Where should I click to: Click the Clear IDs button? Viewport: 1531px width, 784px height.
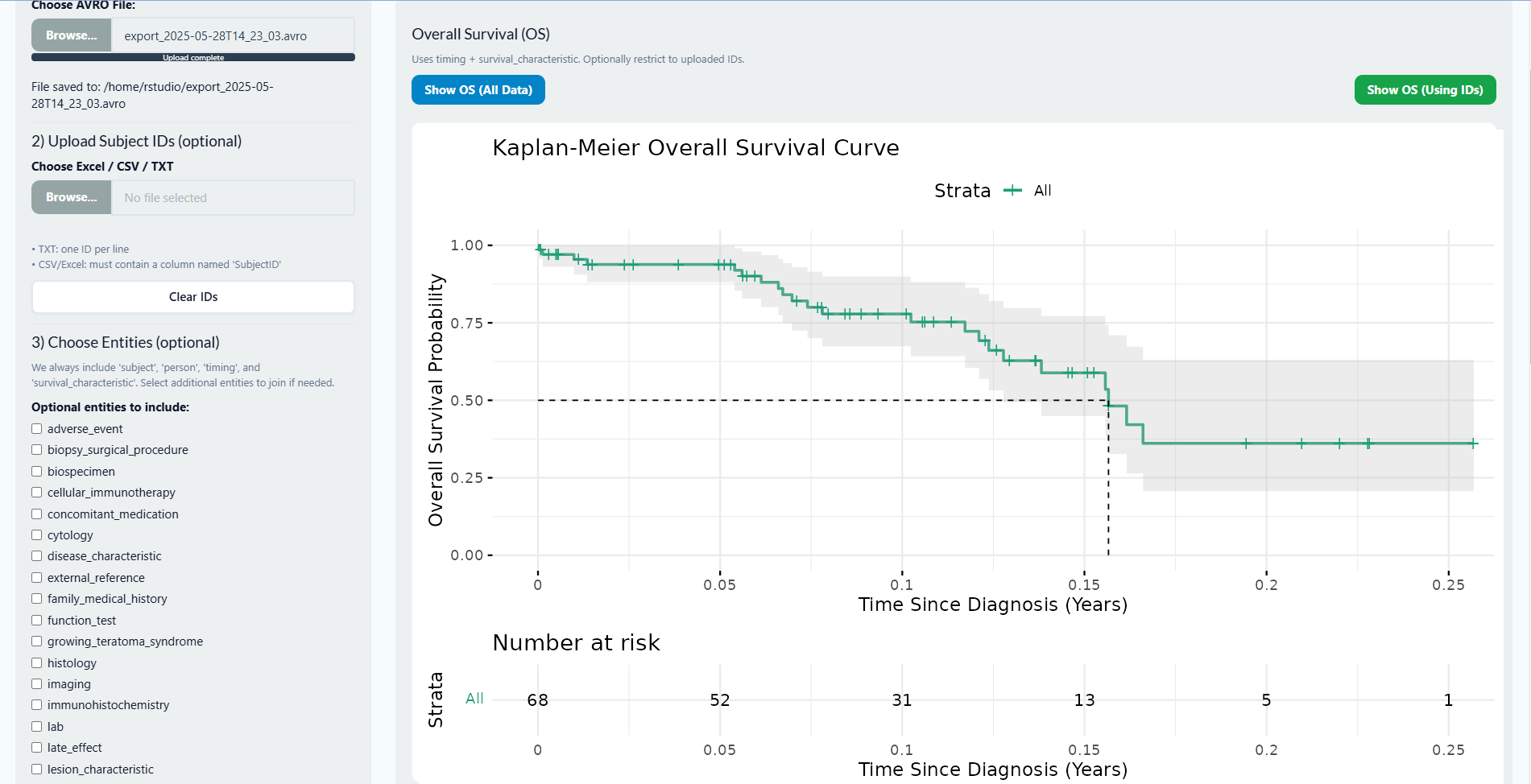coord(193,297)
